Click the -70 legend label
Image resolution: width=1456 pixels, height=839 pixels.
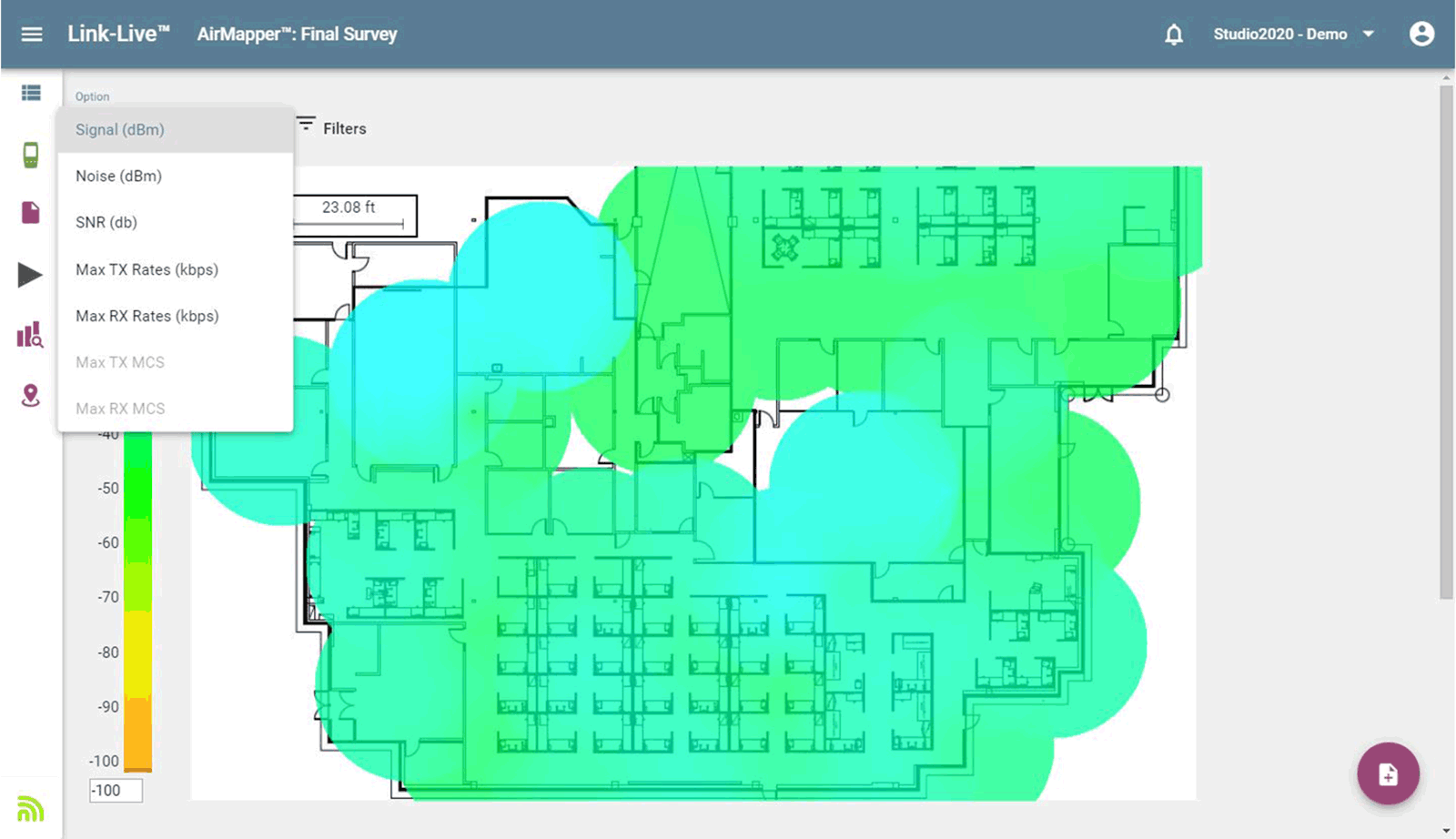108,598
